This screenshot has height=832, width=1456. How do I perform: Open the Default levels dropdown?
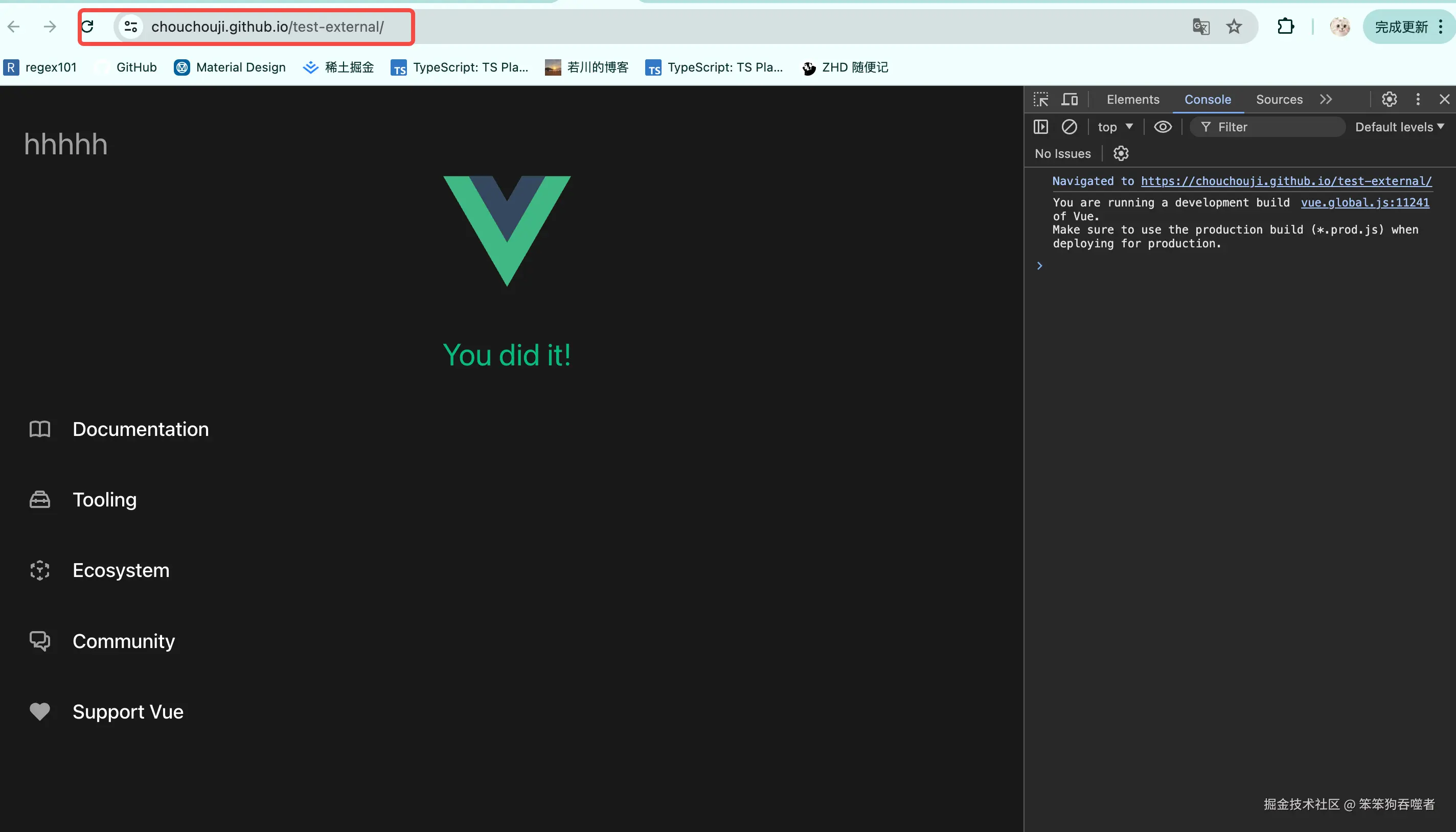[1399, 127]
